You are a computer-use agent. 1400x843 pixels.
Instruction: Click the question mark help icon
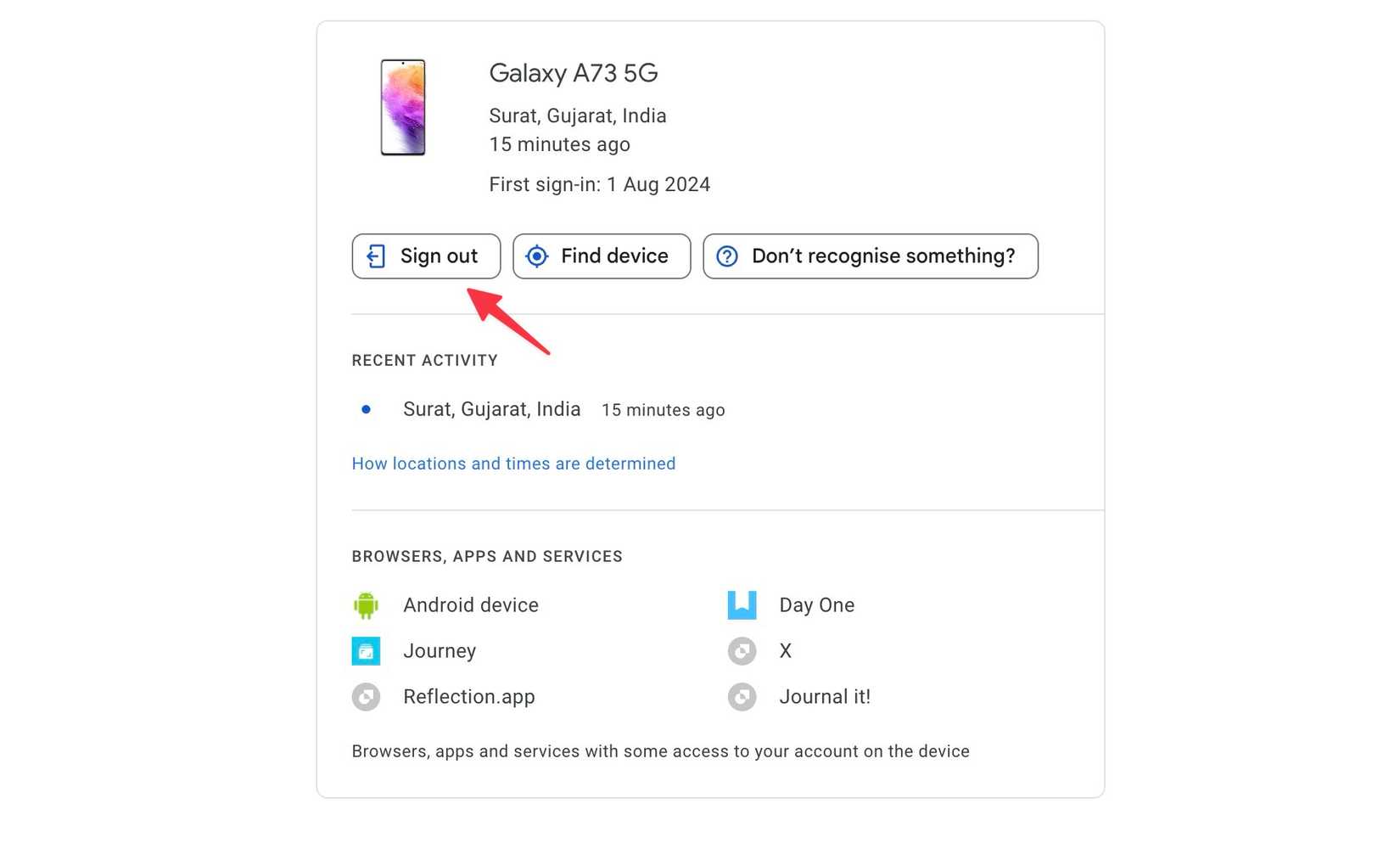pyautogui.click(x=728, y=256)
